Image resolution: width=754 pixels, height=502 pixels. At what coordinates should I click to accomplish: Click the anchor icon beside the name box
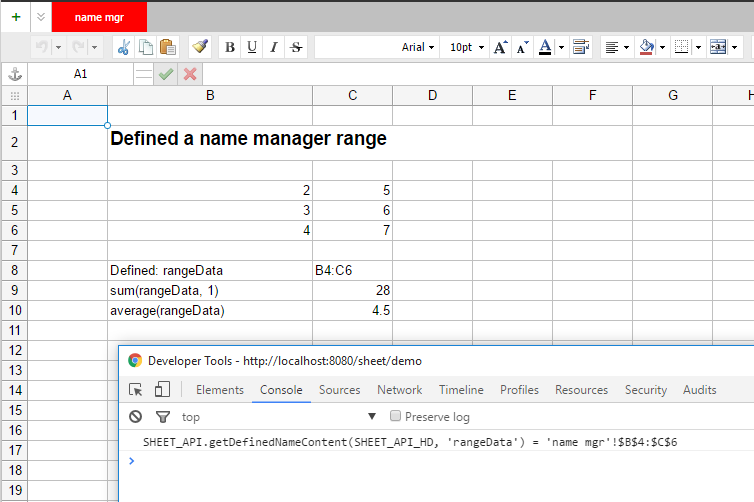15,74
